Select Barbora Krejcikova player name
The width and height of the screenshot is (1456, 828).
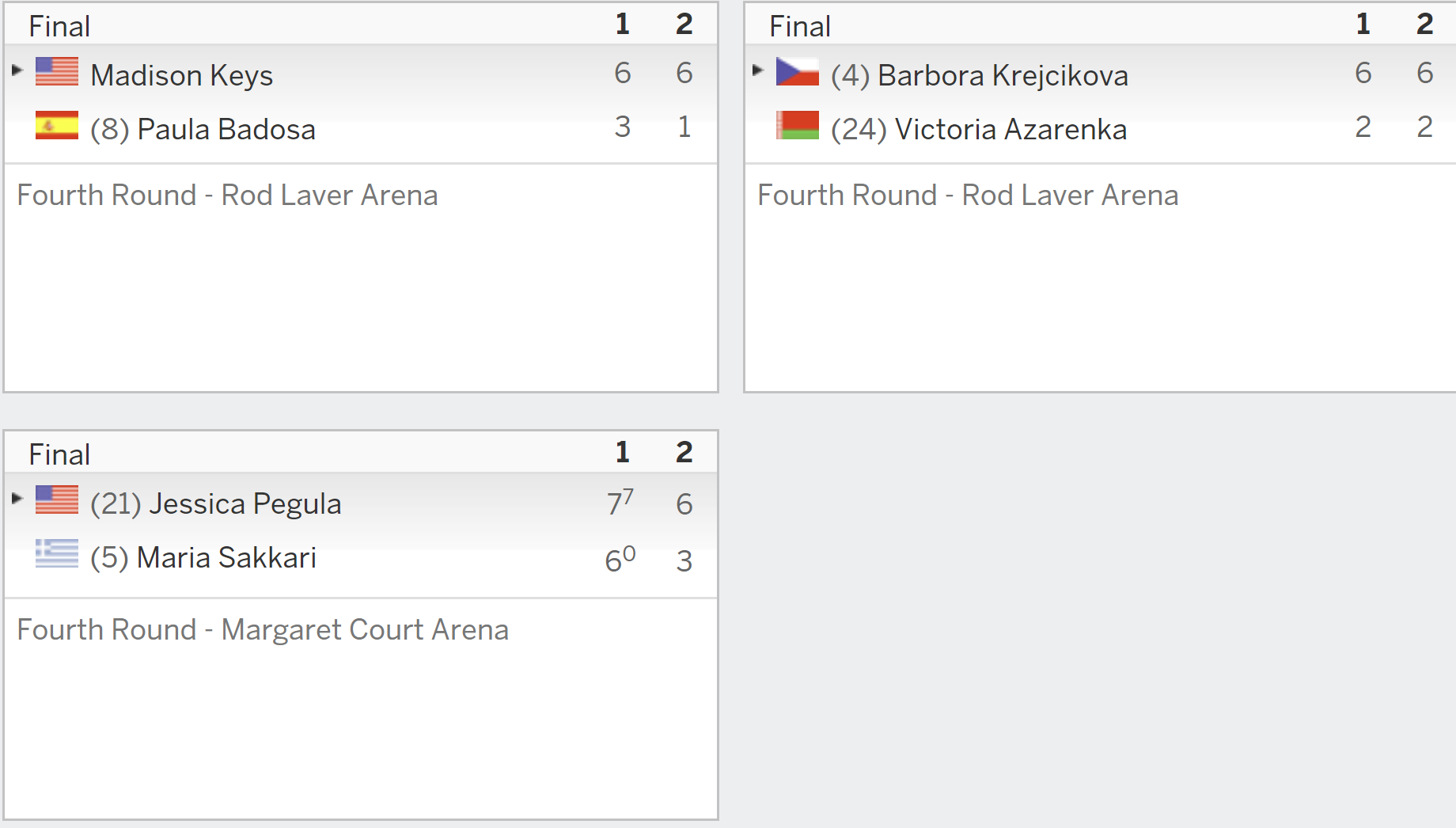click(1003, 75)
